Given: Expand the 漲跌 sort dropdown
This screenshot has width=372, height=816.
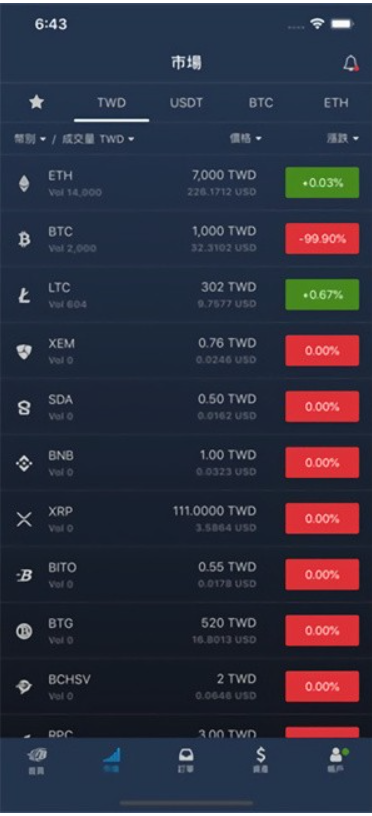Looking at the screenshot, I should 342,138.
